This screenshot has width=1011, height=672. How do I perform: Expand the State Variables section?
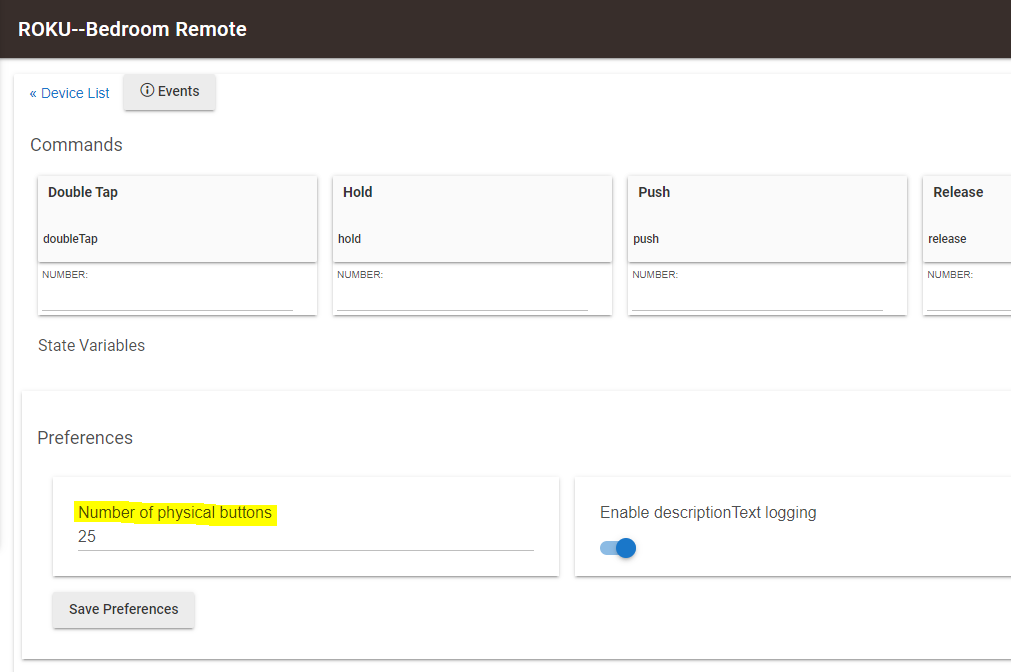[91, 345]
